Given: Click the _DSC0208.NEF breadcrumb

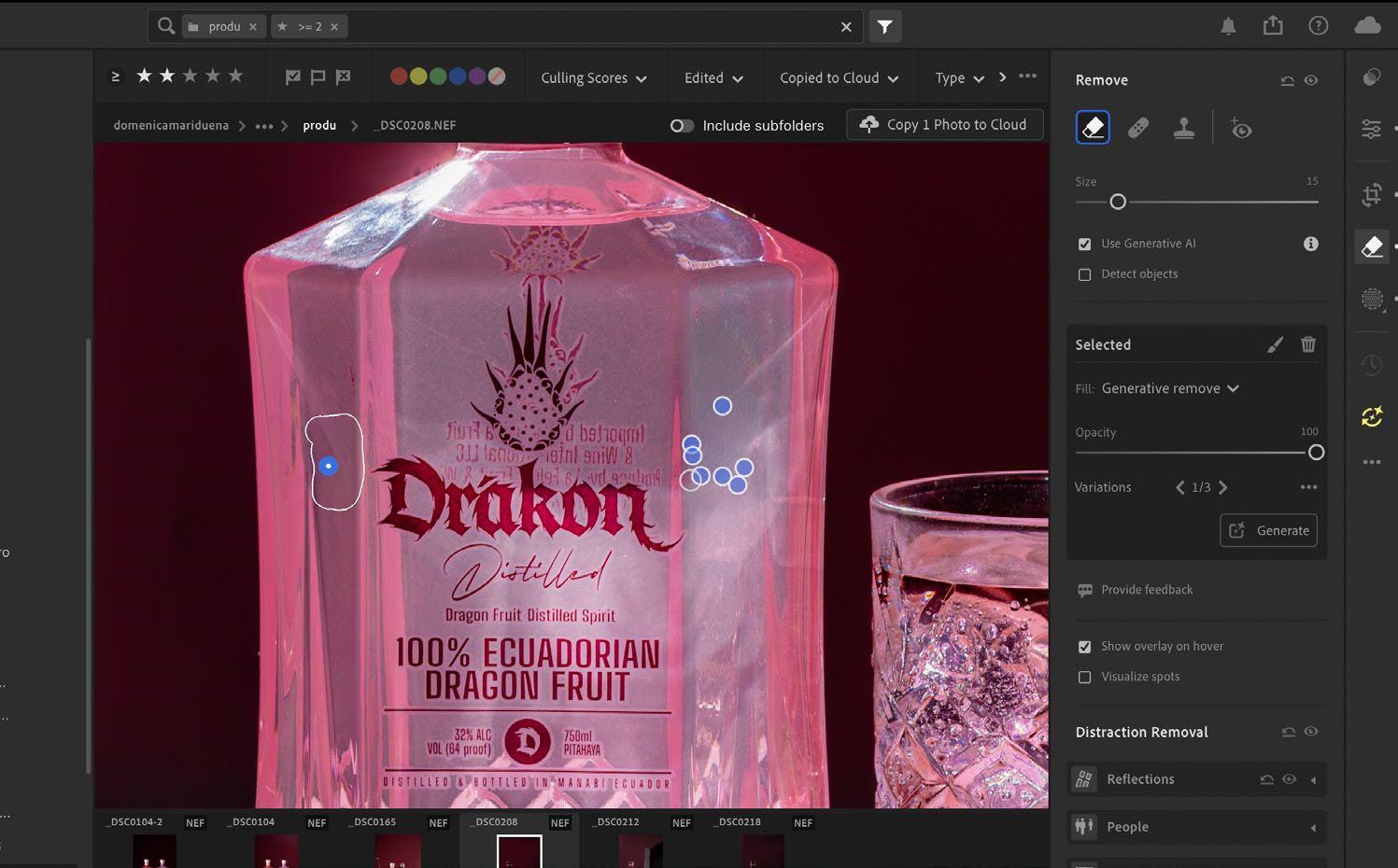Looking at the screenshot, I should click(x=415, y=125).
